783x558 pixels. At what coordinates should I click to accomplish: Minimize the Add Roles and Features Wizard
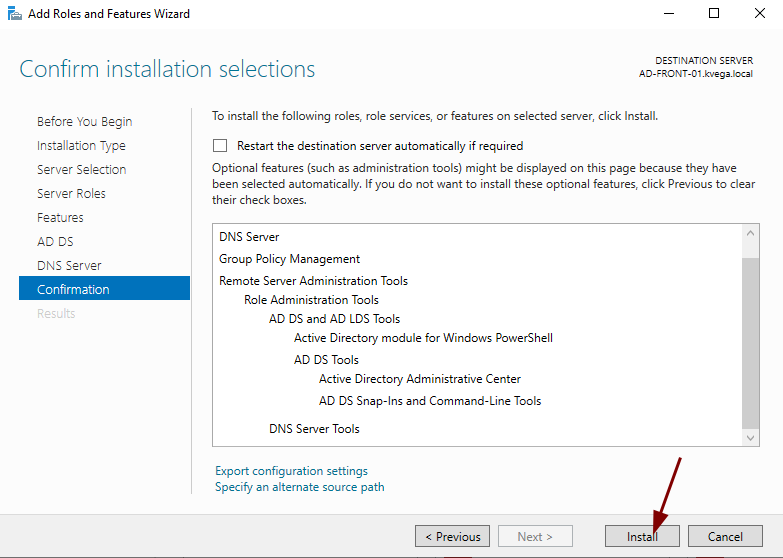click(x=667, y=14)
